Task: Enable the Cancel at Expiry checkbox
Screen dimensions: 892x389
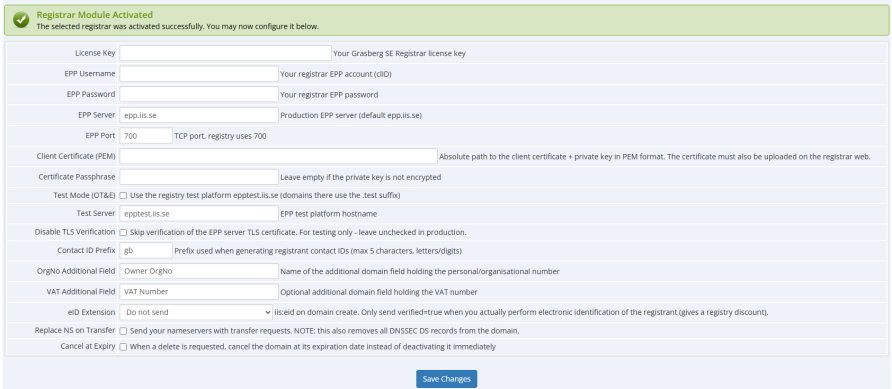Action: [x=123, y=347]
